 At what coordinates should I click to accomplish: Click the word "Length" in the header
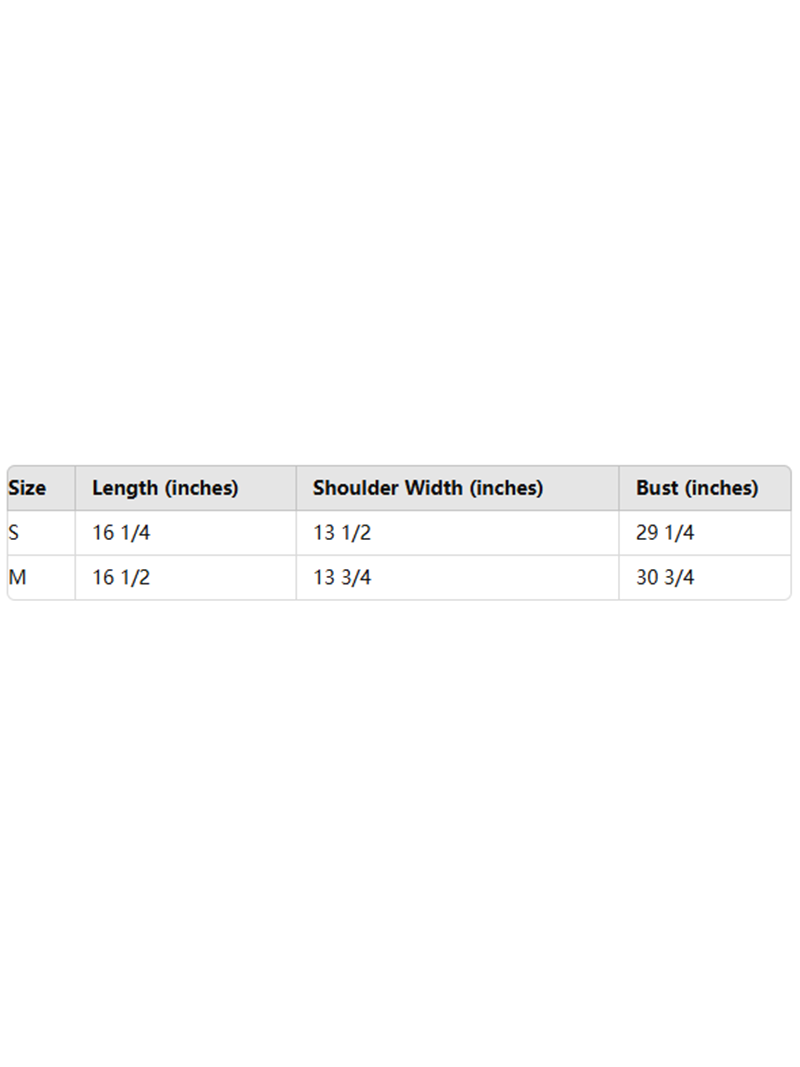pyautogui.click(x=125, y=488)
